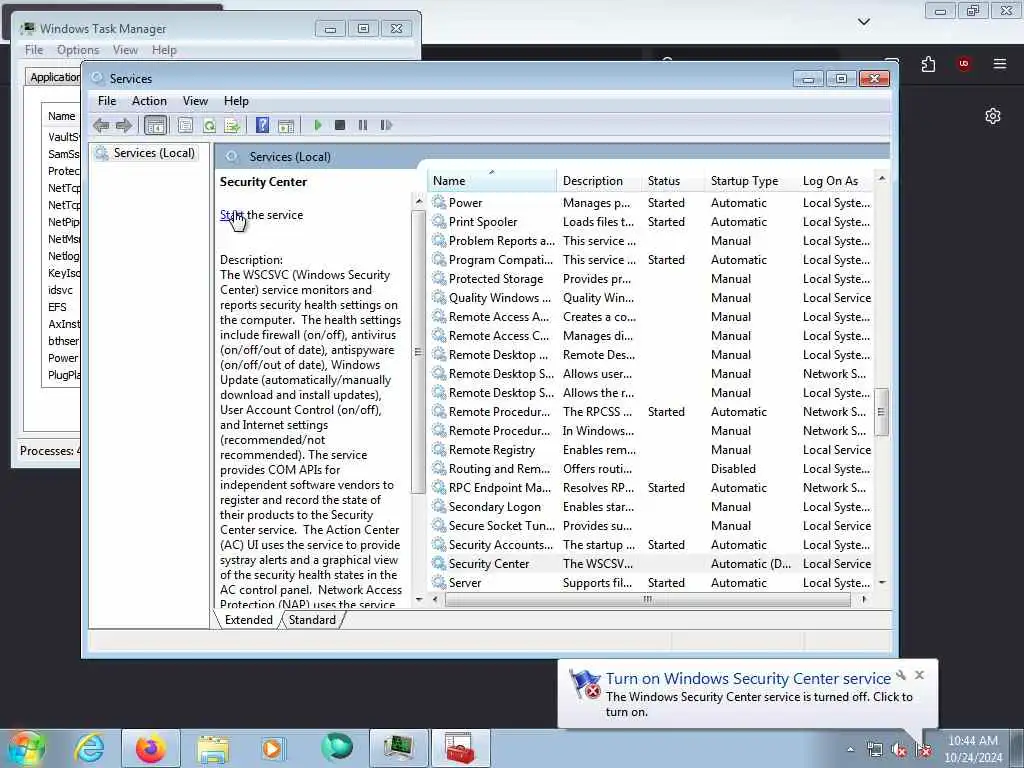Click the description pane scroll-down arrow

tap(419, 599)
